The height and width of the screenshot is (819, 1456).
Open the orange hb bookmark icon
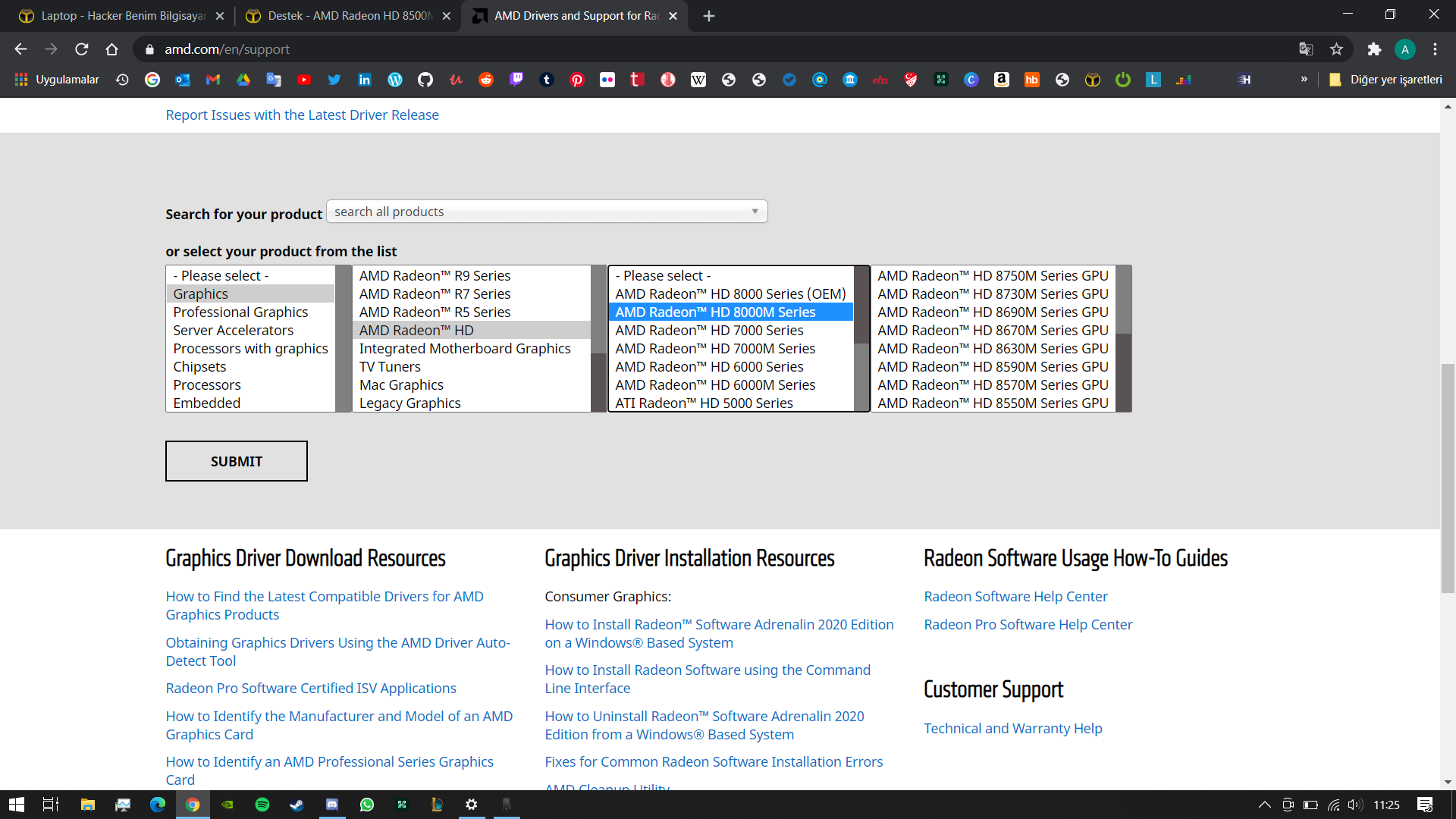tap(1032, 80)
